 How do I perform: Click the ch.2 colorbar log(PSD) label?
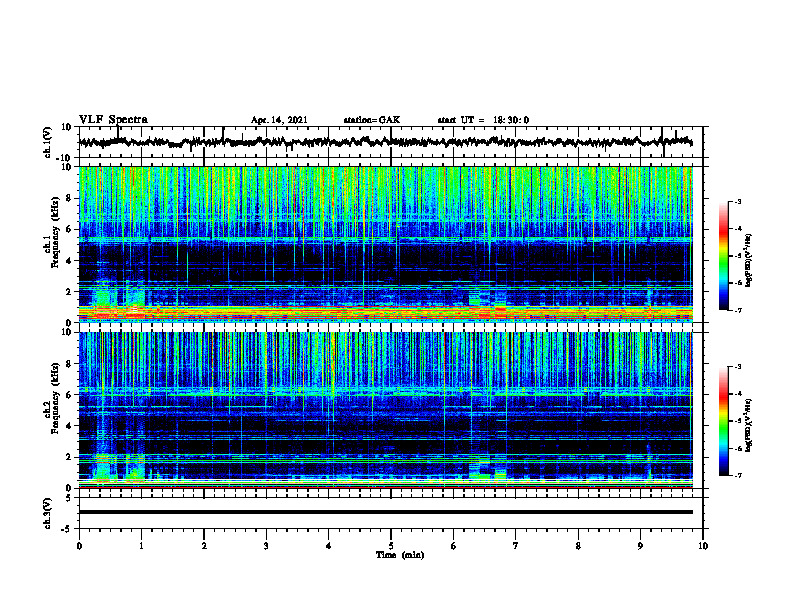749,425
